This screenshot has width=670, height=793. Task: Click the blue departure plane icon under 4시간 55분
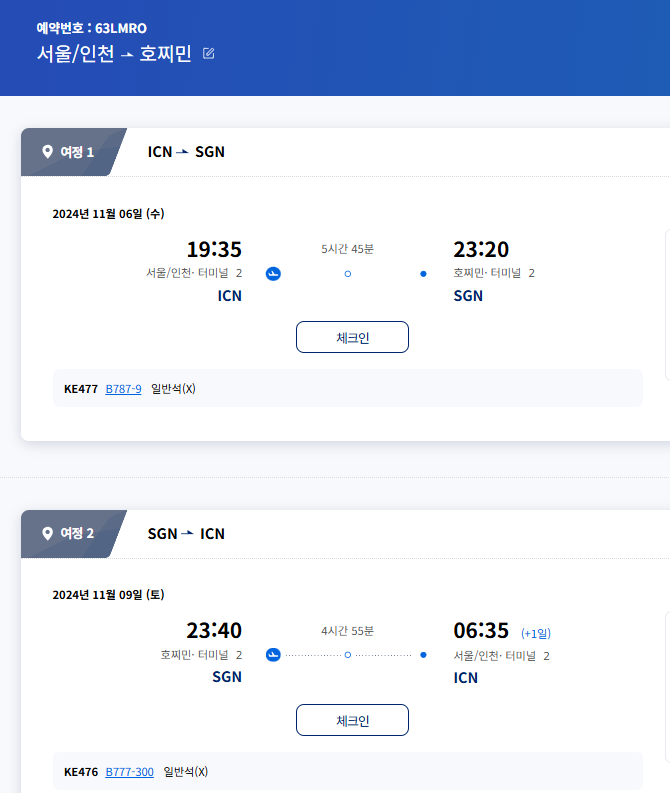pyautogui.click(x=273, y=655)
